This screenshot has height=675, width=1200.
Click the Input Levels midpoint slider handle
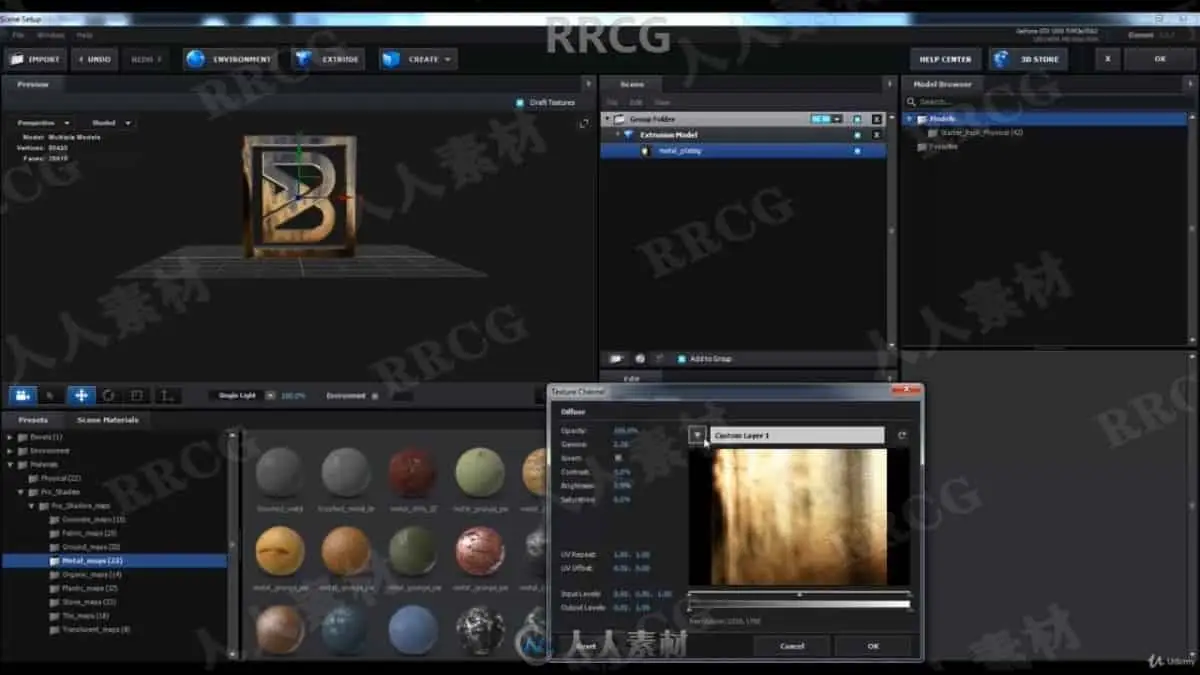pos(799,594)
